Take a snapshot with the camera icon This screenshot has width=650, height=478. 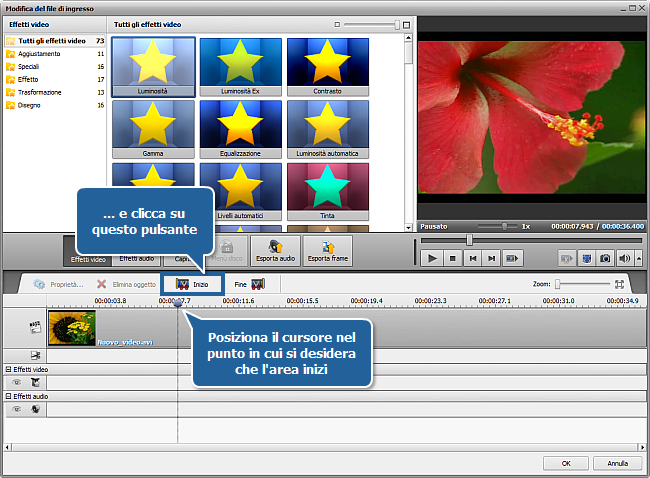point(606,258)
